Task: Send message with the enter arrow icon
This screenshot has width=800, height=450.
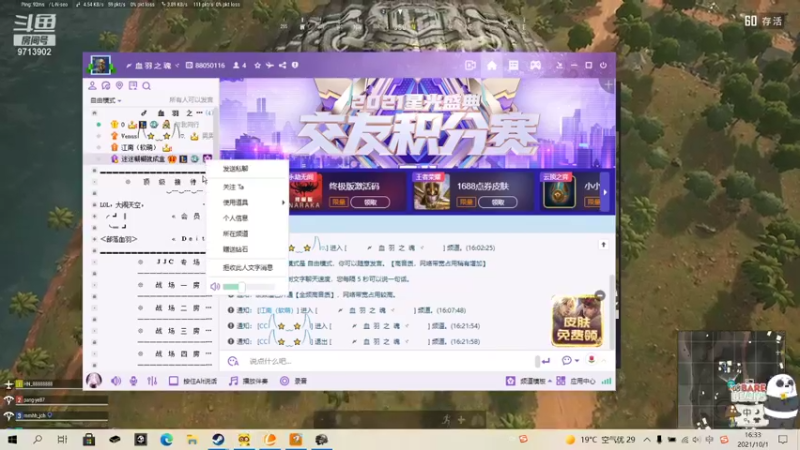Action: click(x=546, y=361)
